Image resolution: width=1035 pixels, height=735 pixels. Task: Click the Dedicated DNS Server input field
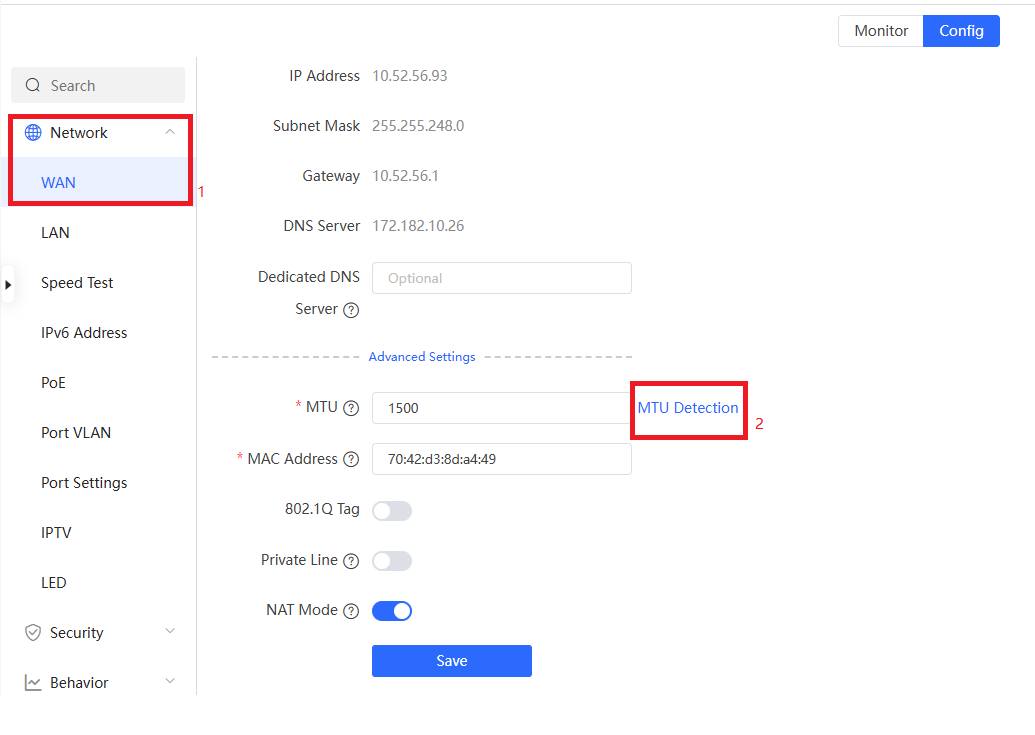pos(501,278)
